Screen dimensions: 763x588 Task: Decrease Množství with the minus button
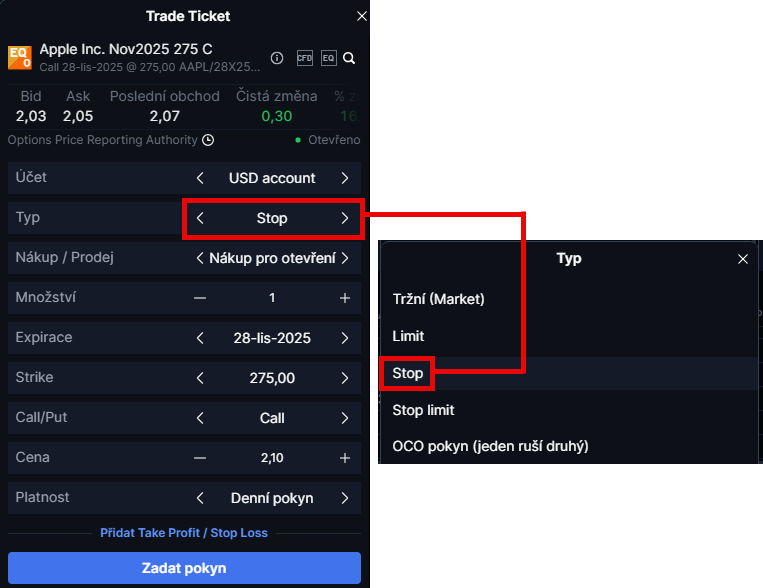[200, 298]
